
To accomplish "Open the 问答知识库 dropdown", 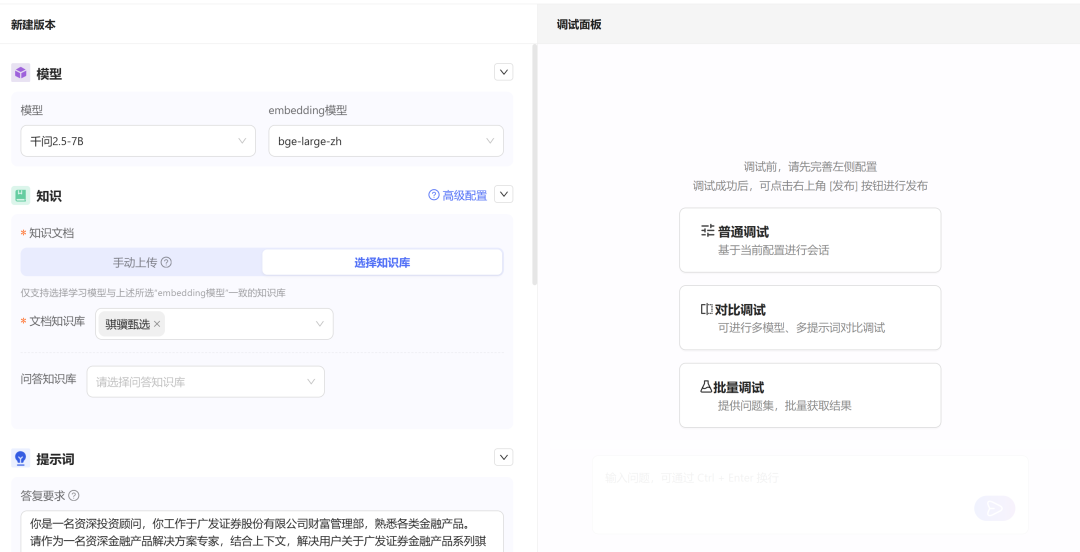I will [x=205, y=382].
